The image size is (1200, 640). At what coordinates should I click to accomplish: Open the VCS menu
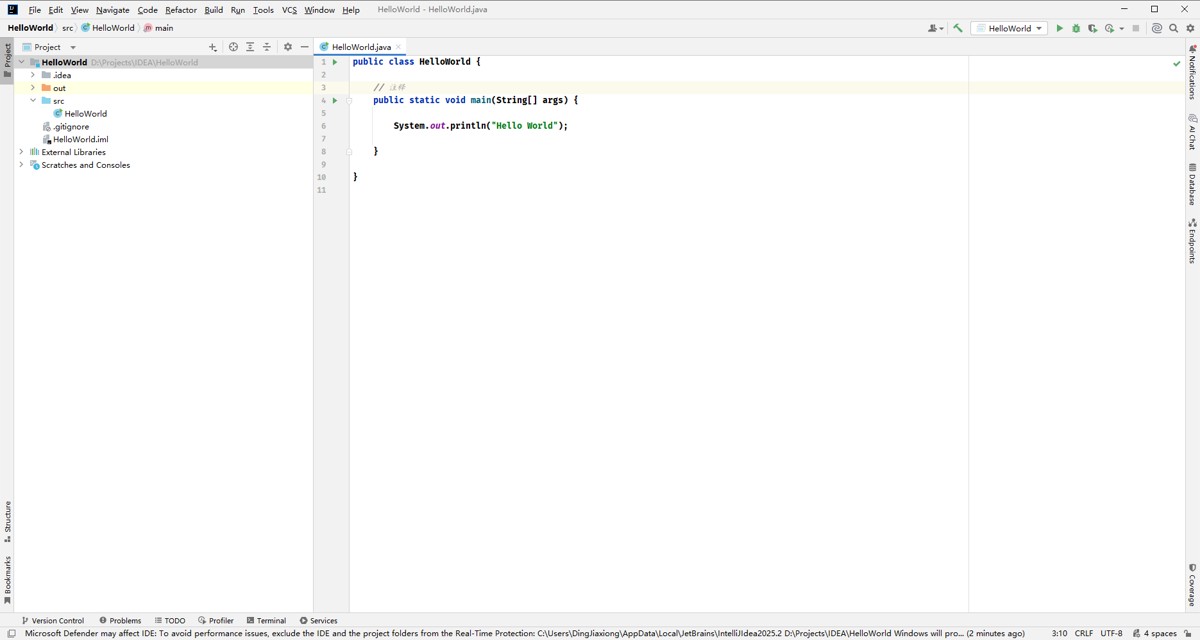pyautogui.click(x=289, y=10)
